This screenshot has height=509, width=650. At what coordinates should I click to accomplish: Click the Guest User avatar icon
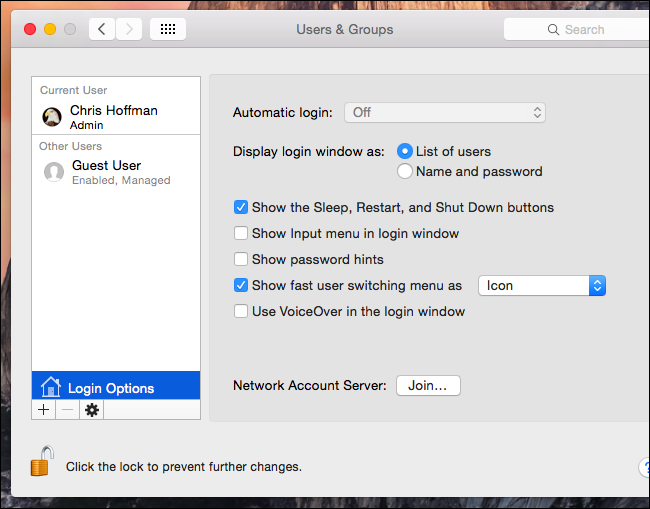[x=54, y=172]
